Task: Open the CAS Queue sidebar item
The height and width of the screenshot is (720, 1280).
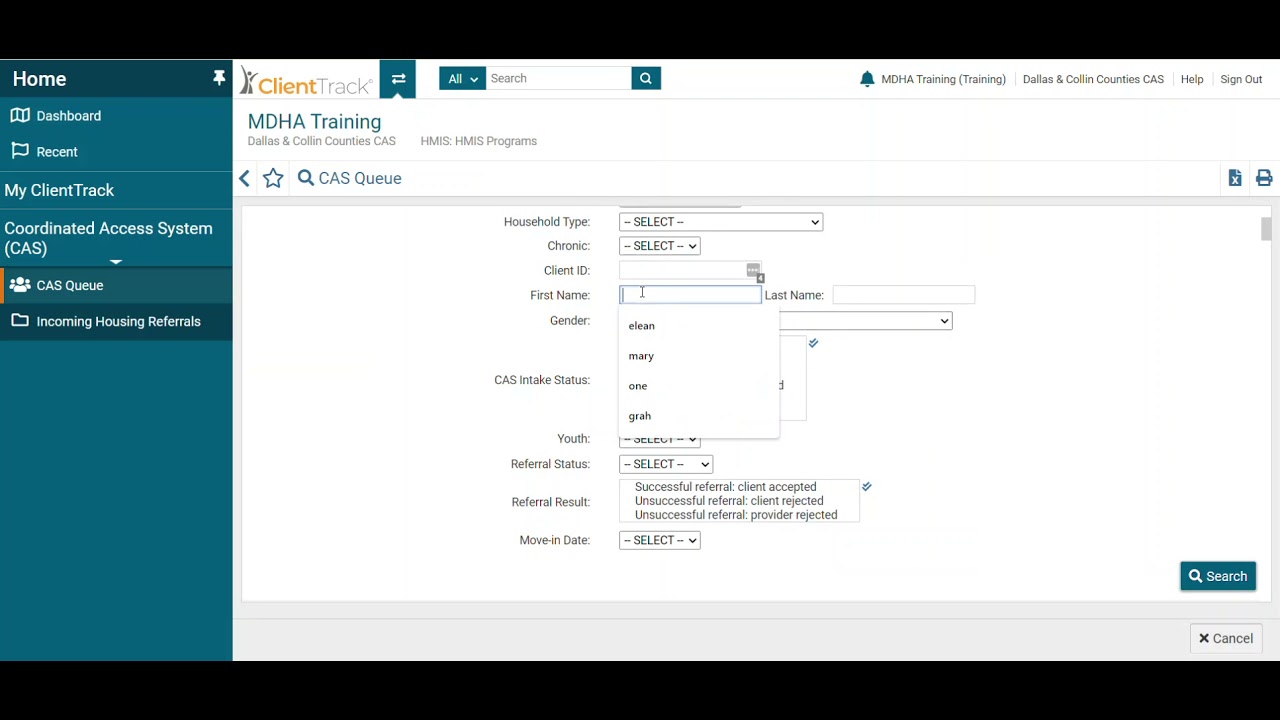Action: [70, 286]
